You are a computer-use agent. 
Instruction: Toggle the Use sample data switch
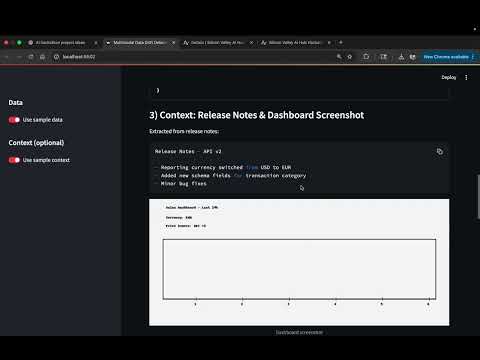14,120
